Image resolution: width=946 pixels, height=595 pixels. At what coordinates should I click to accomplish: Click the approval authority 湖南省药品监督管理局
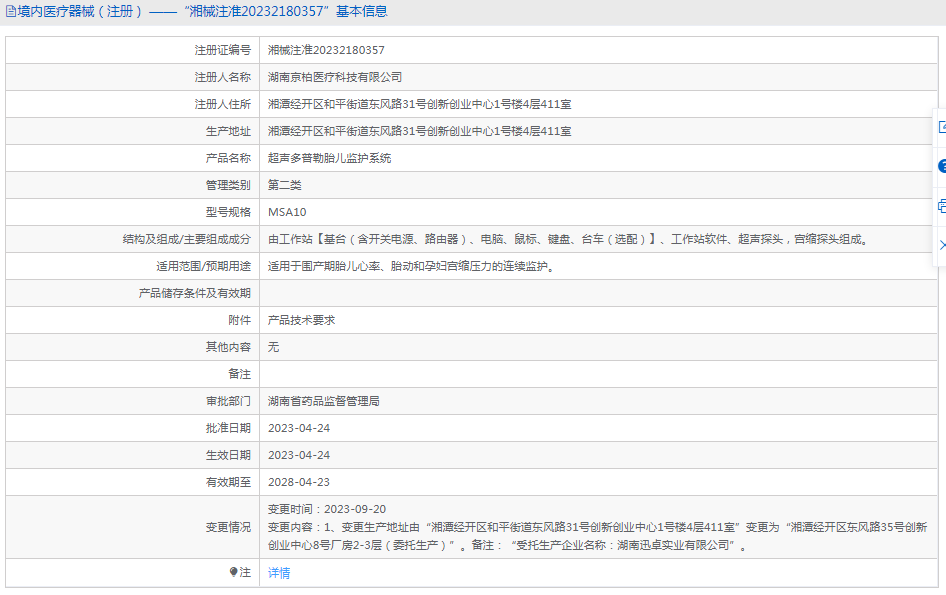click(324, 401)
